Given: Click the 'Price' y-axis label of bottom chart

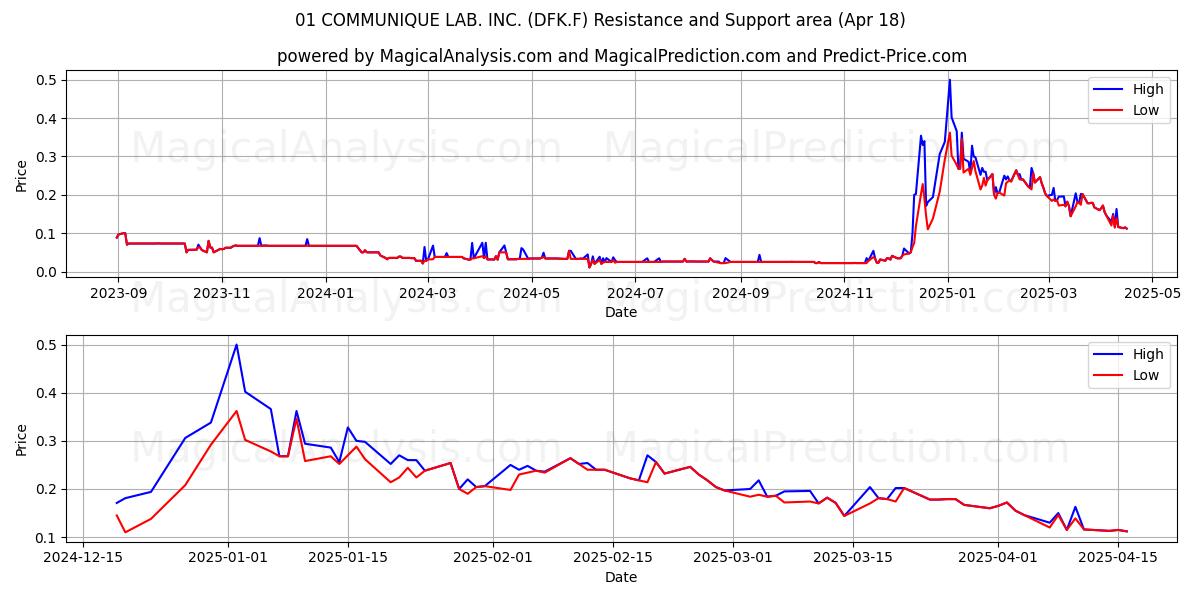Looking at the screenshot, I should [x=22, y=440].
